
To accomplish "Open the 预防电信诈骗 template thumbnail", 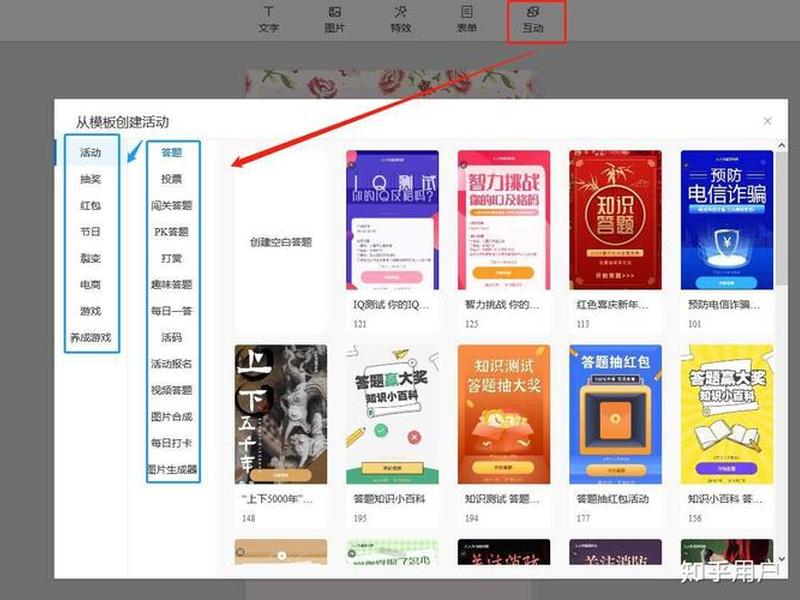I will tap(727, 220).
